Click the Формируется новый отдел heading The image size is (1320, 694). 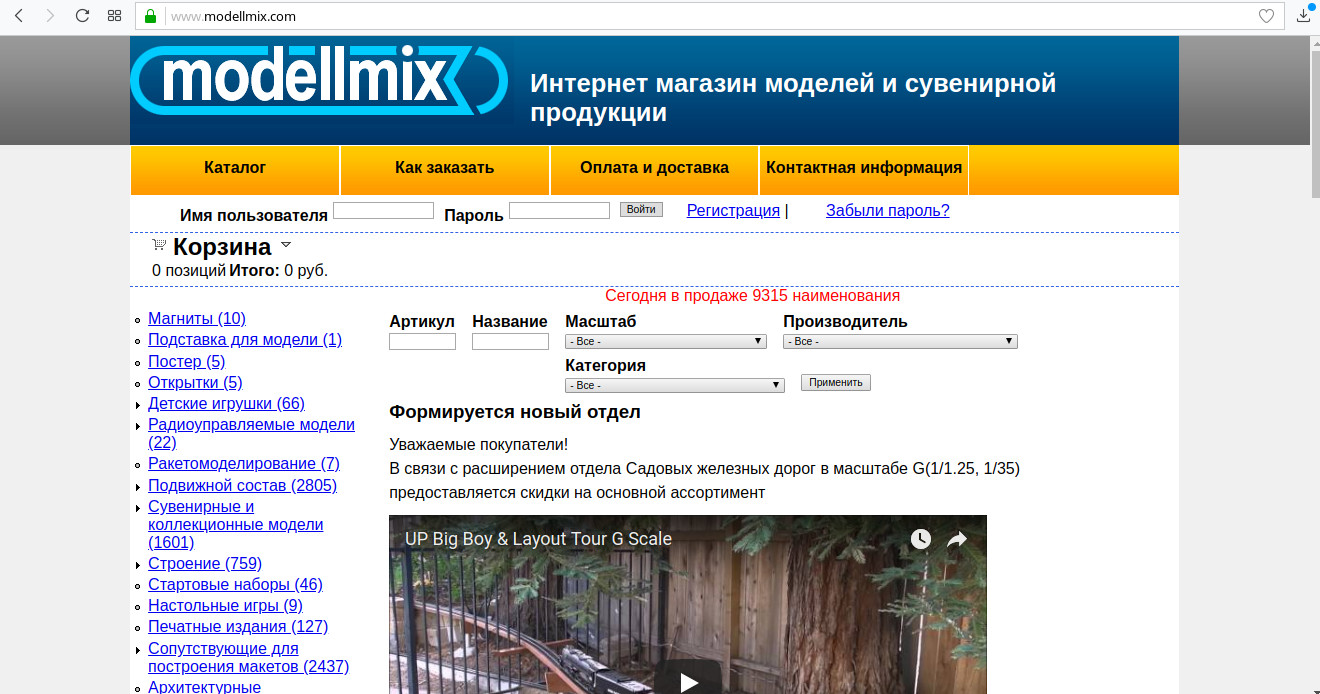pyautogui.click(x=515, y=412)
